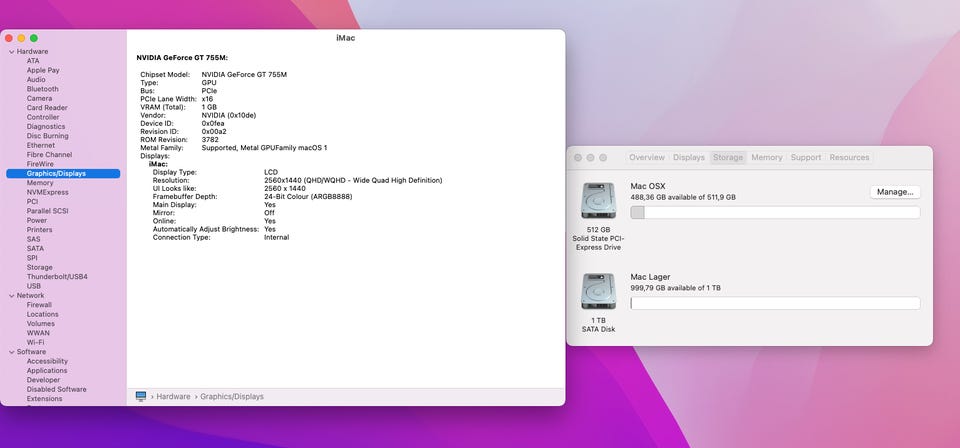Click the Metal Family value text
Screen dimensions: 960x448
point(264,148)
